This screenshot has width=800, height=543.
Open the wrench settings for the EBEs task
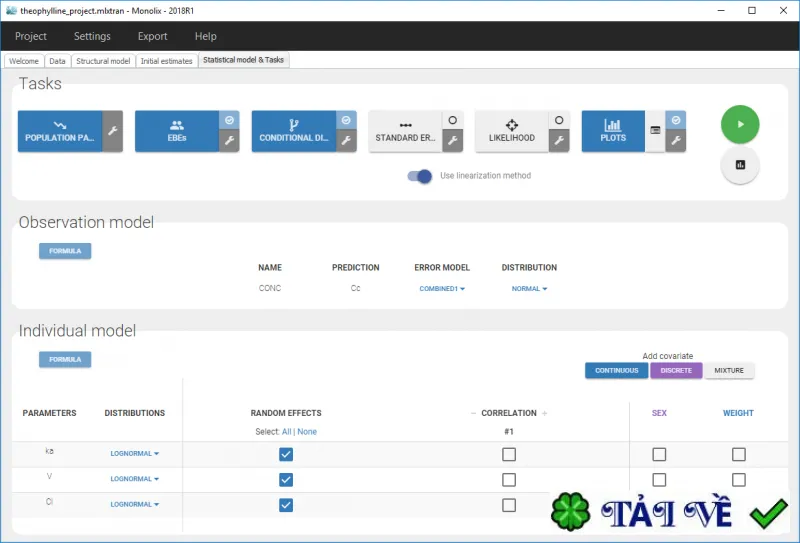(229, 140)
